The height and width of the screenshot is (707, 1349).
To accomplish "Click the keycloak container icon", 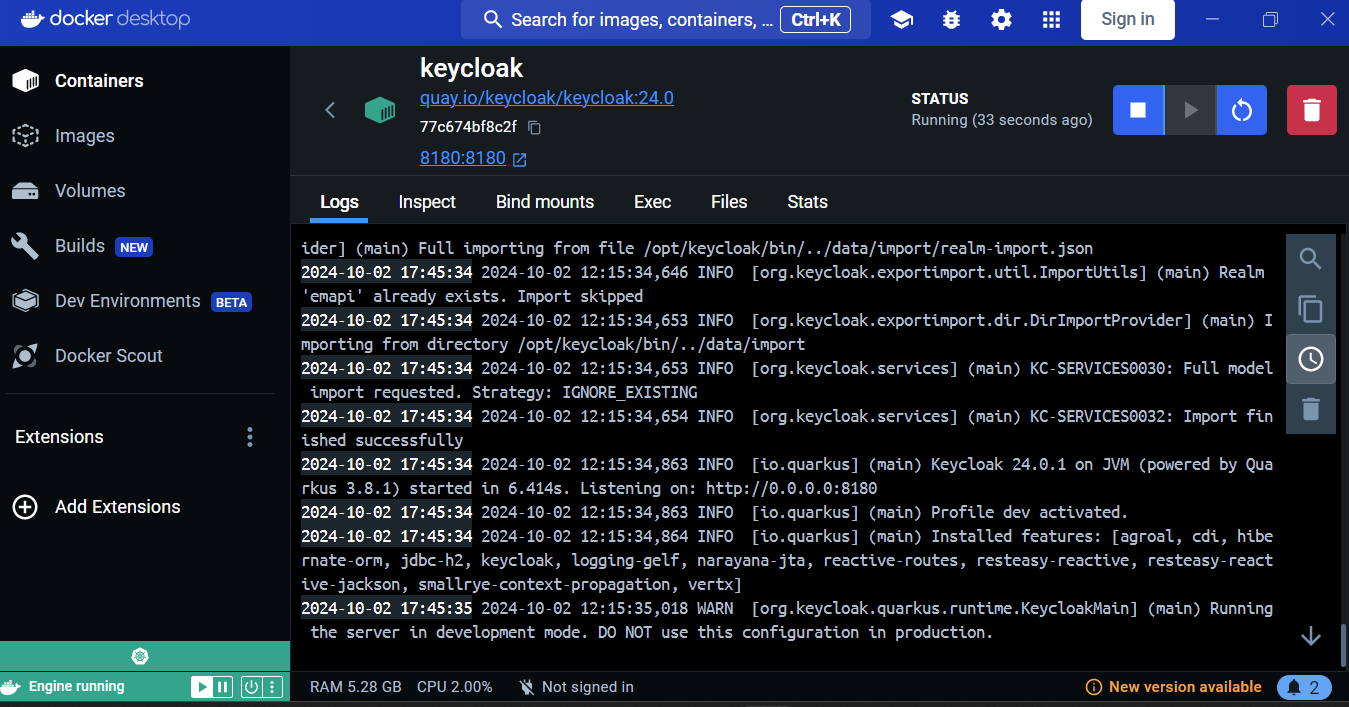I will (380, 110).
